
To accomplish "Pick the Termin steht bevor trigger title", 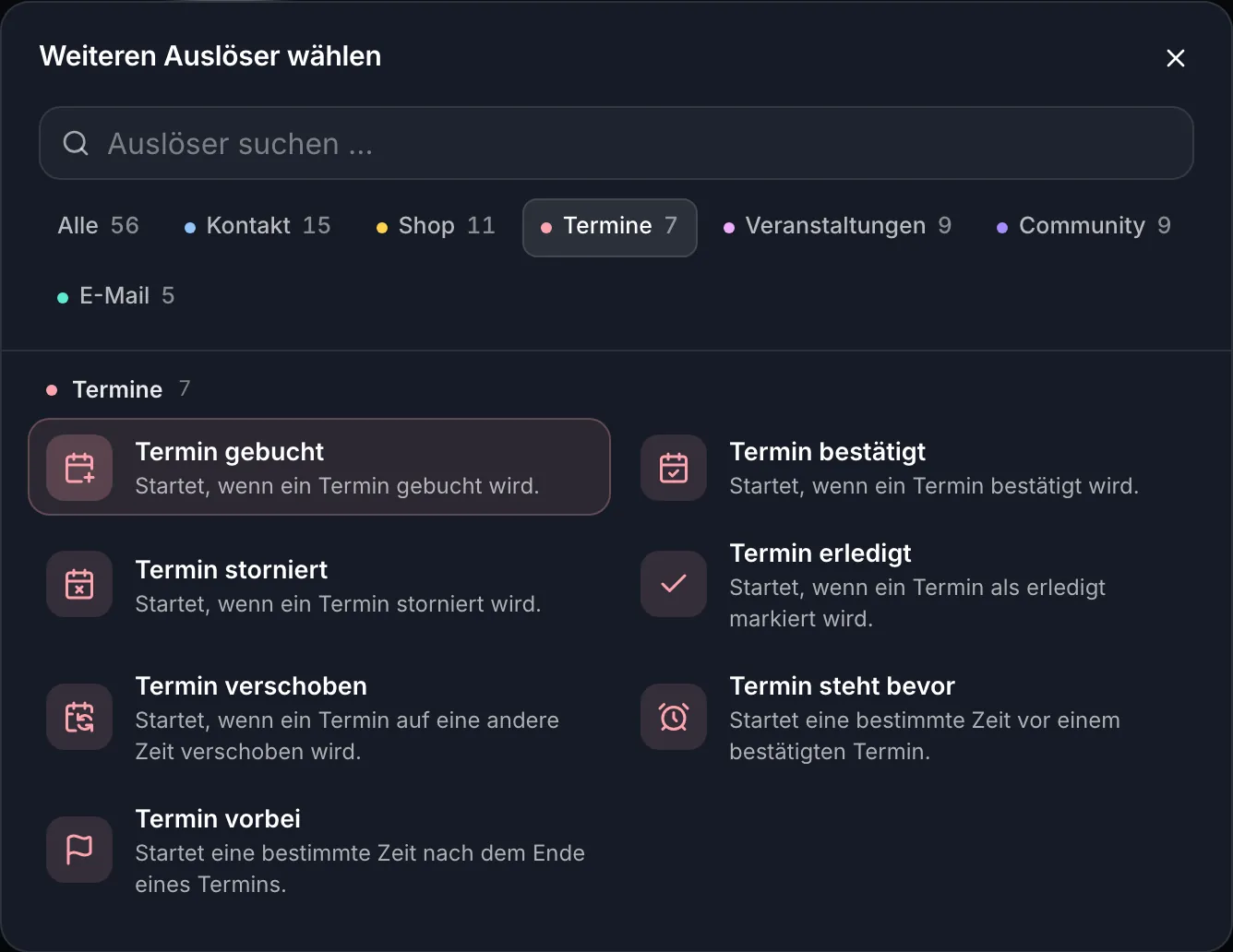I will click(842, 686).
